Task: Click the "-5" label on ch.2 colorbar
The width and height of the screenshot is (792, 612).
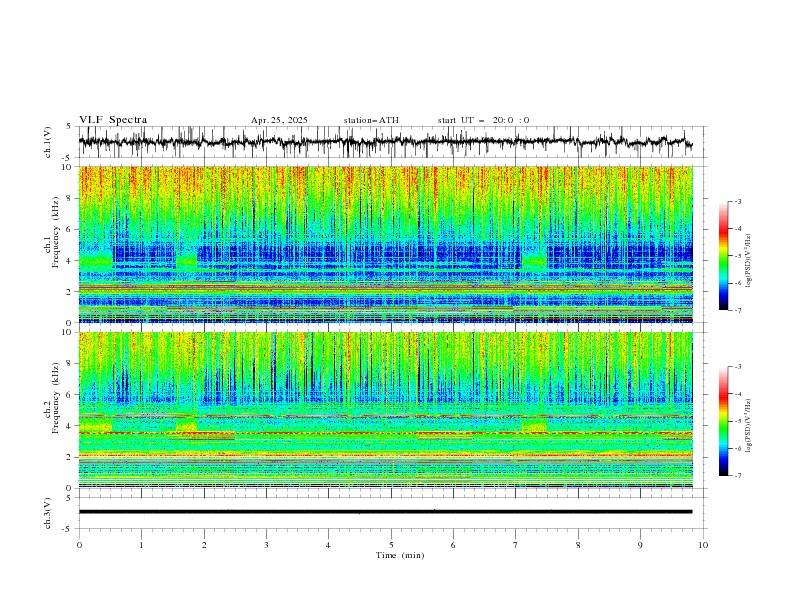Action: [737, 421]
